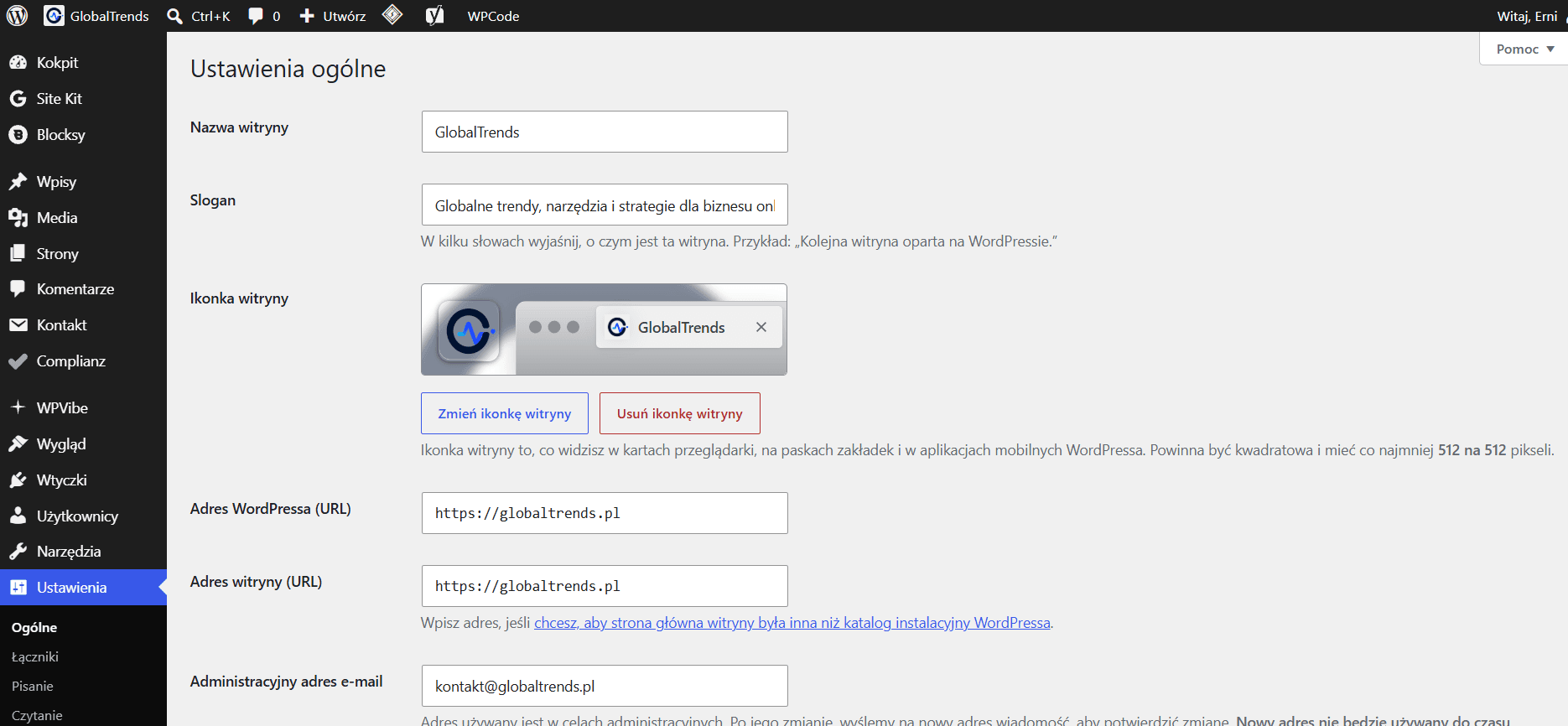Click the Adres witryny (URL) field
Viewport: 1568px width, 726px height.
click(x=605, y=586)
